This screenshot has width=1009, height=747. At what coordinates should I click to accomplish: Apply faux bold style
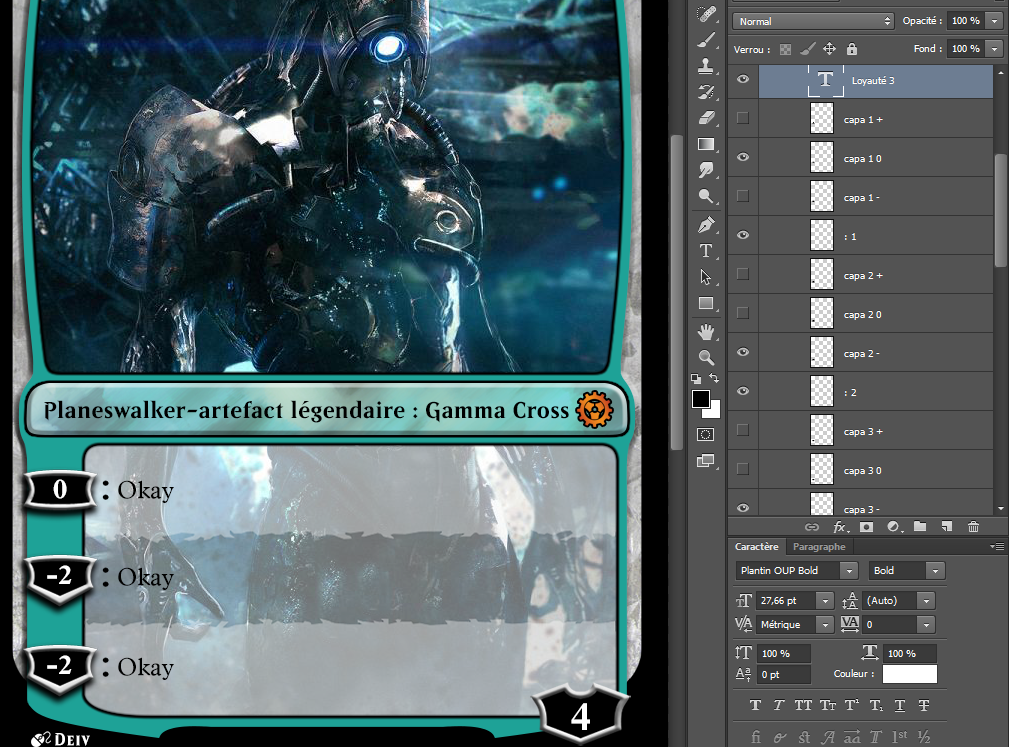(x=755, y=706)
